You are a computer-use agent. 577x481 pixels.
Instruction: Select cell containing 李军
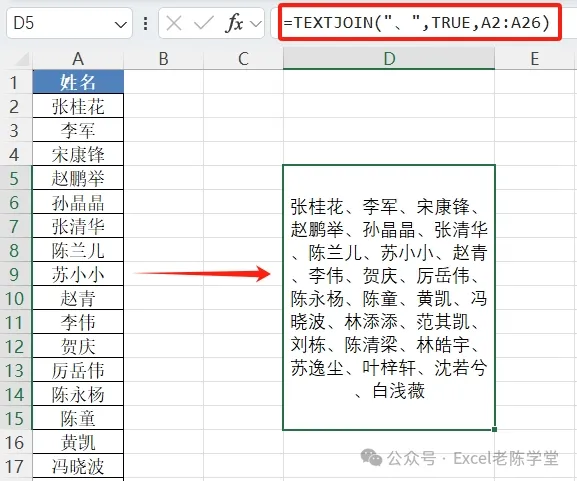tap(78, 130)
